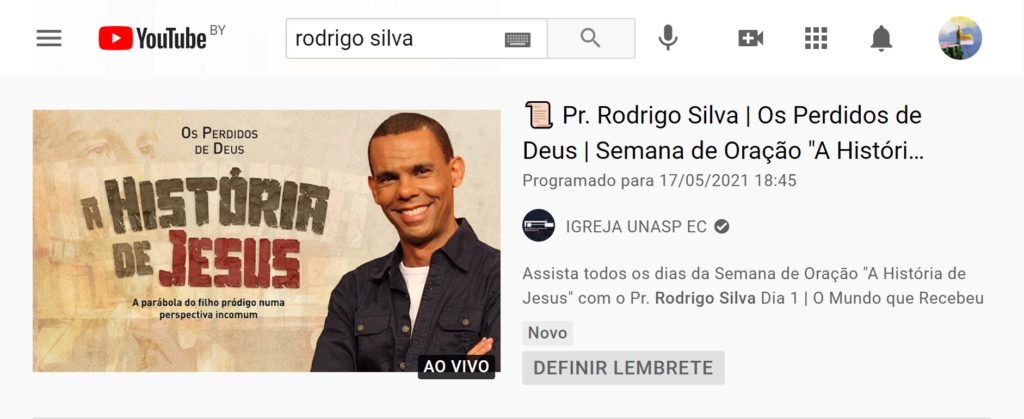Open the hamburger guide menu

tap(49, 39)
